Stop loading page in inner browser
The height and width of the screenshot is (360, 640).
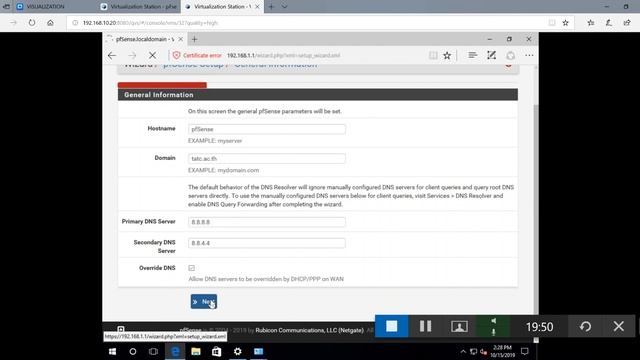152,56
